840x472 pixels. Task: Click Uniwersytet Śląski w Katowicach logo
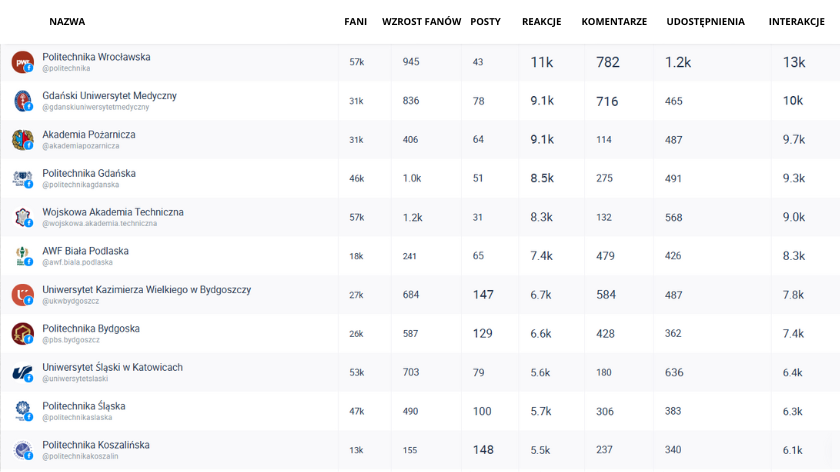click(x=22, y=373)
